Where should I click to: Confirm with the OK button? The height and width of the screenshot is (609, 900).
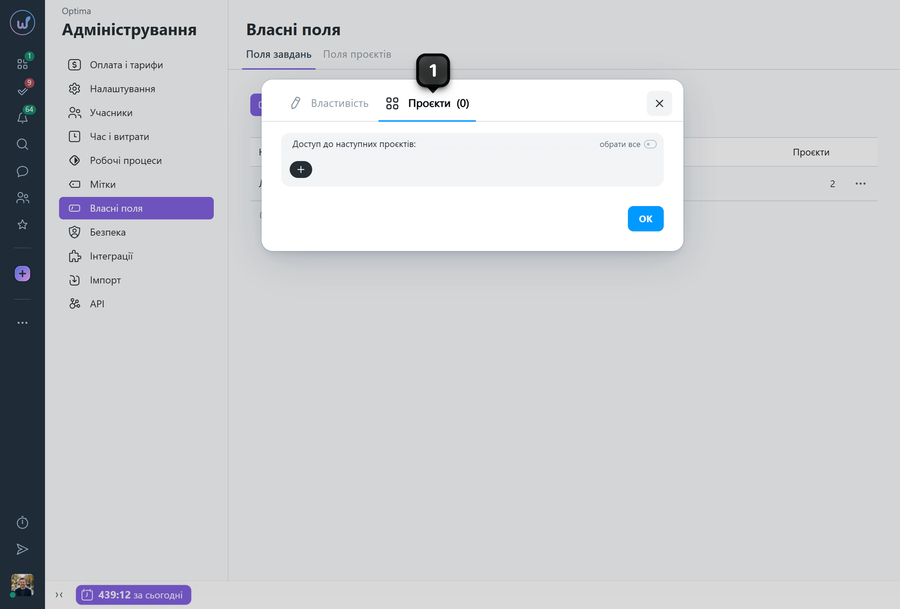(x=645, y=219)
